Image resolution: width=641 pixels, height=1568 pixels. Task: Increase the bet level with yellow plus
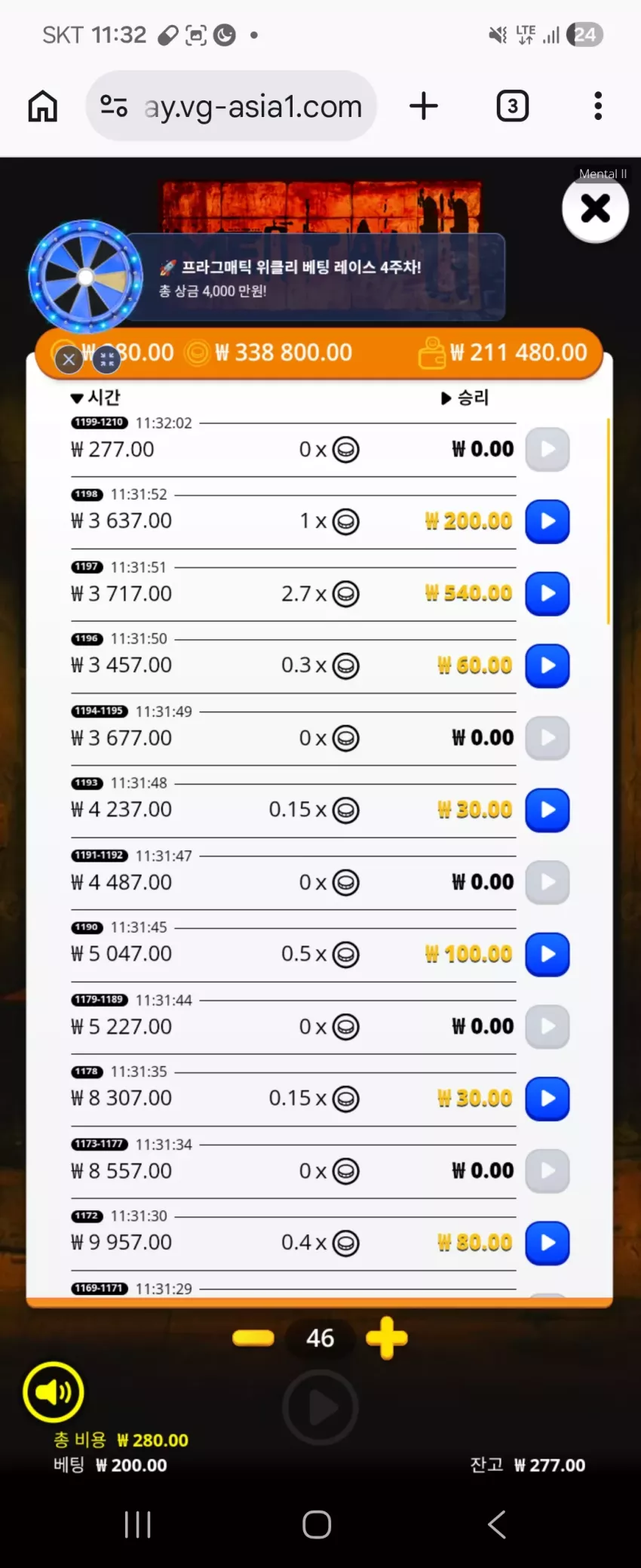(387, 1338)
